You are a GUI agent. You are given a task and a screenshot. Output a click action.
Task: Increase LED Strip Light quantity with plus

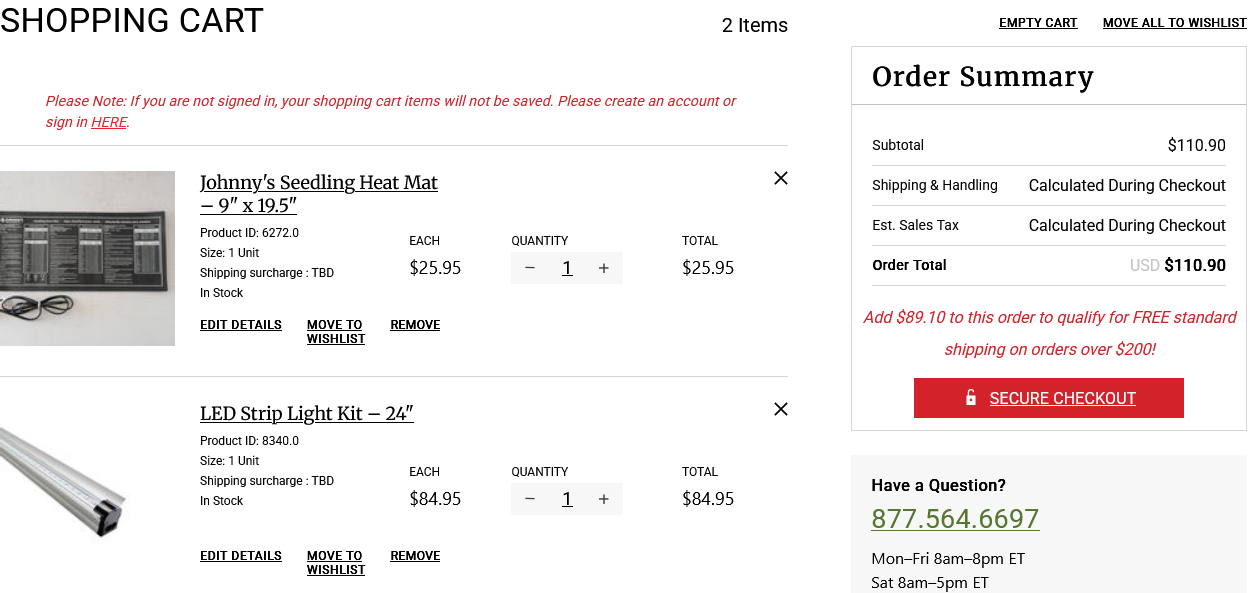click(x=604, y=499)
